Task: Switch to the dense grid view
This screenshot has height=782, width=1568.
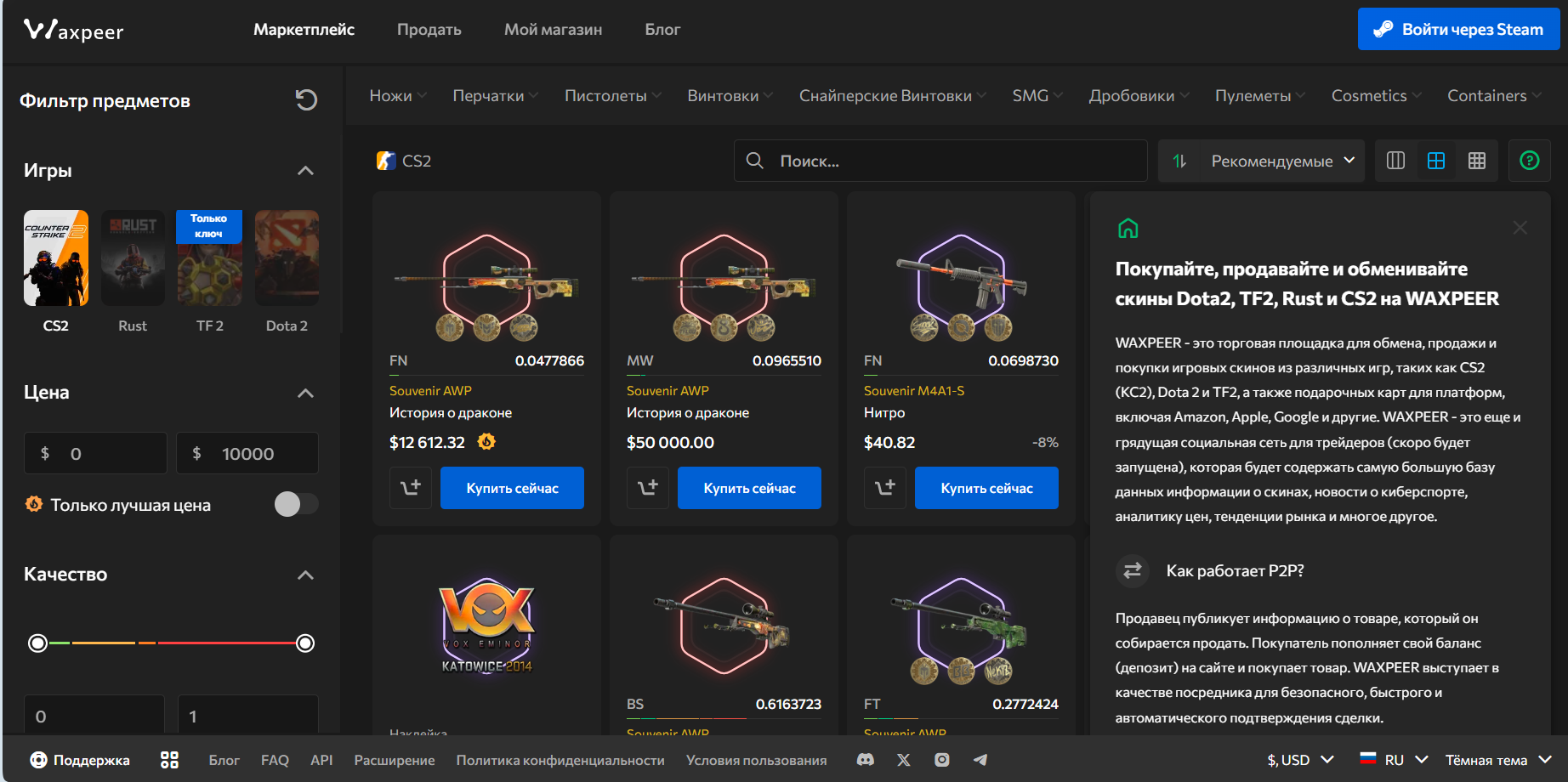Action: tap(1477, 161)
